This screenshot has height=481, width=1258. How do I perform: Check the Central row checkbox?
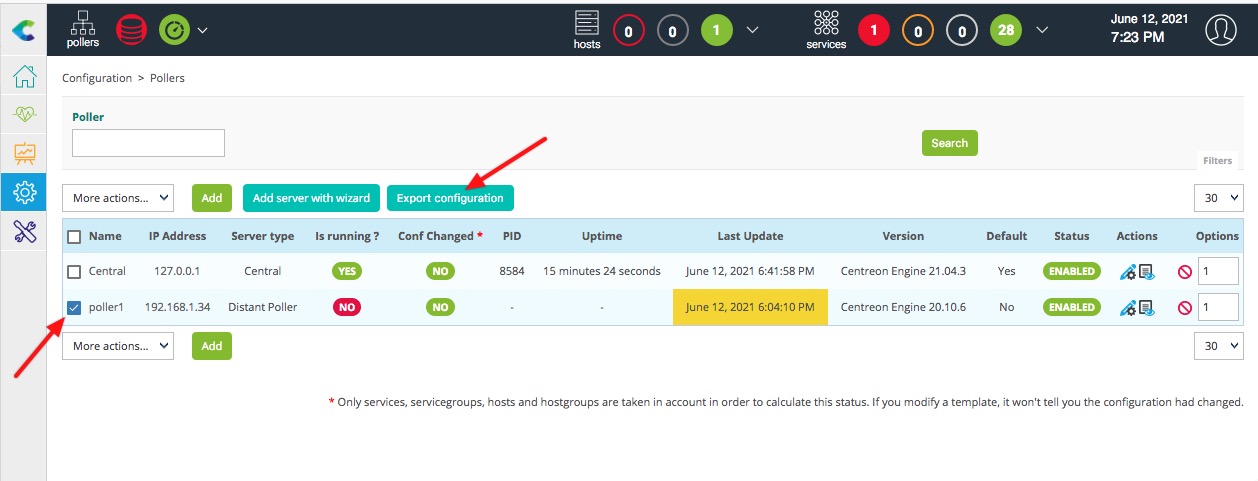(74, 271)
